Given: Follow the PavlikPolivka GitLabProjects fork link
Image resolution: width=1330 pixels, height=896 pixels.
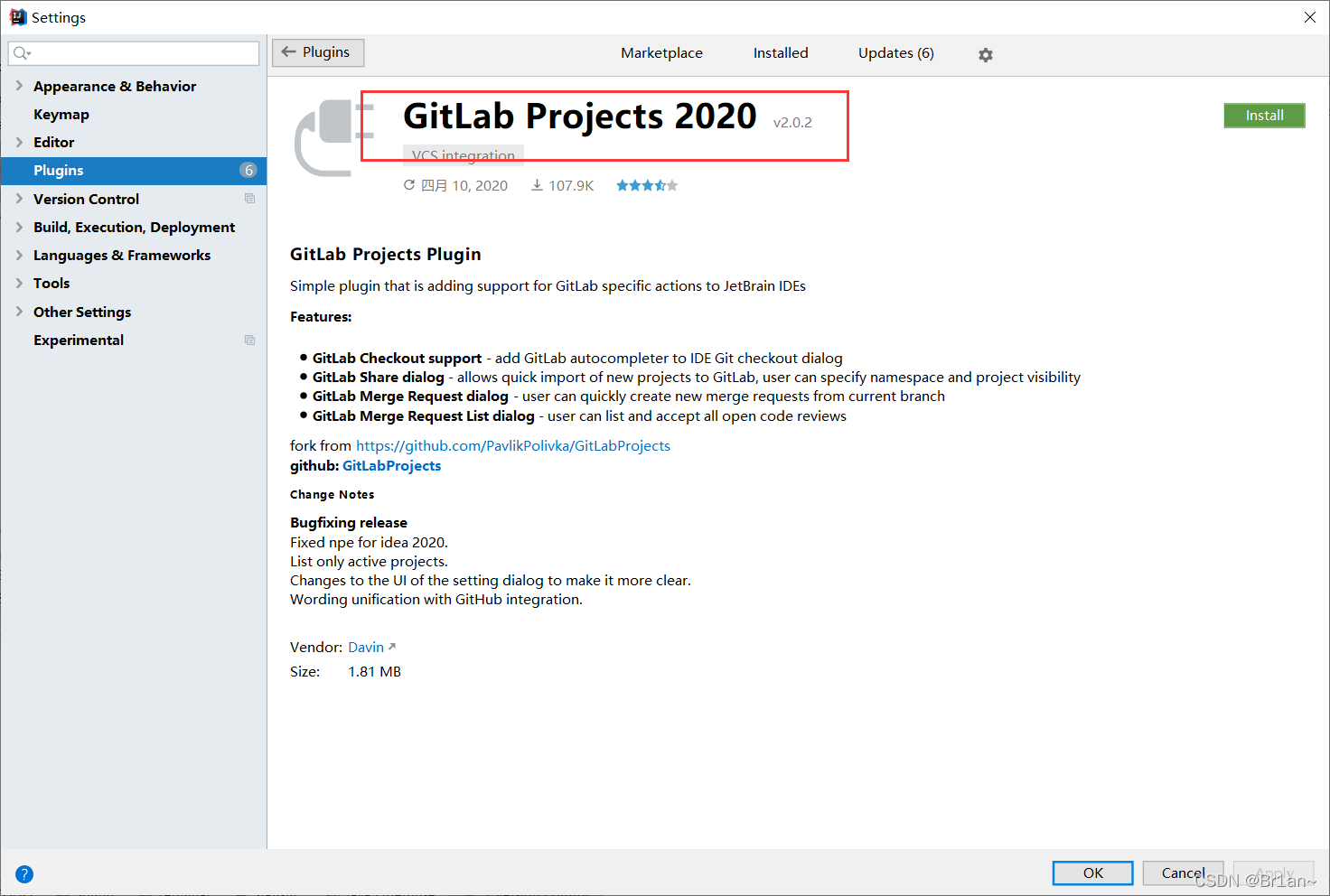Looking at the screenshot, I should point(512,445).
